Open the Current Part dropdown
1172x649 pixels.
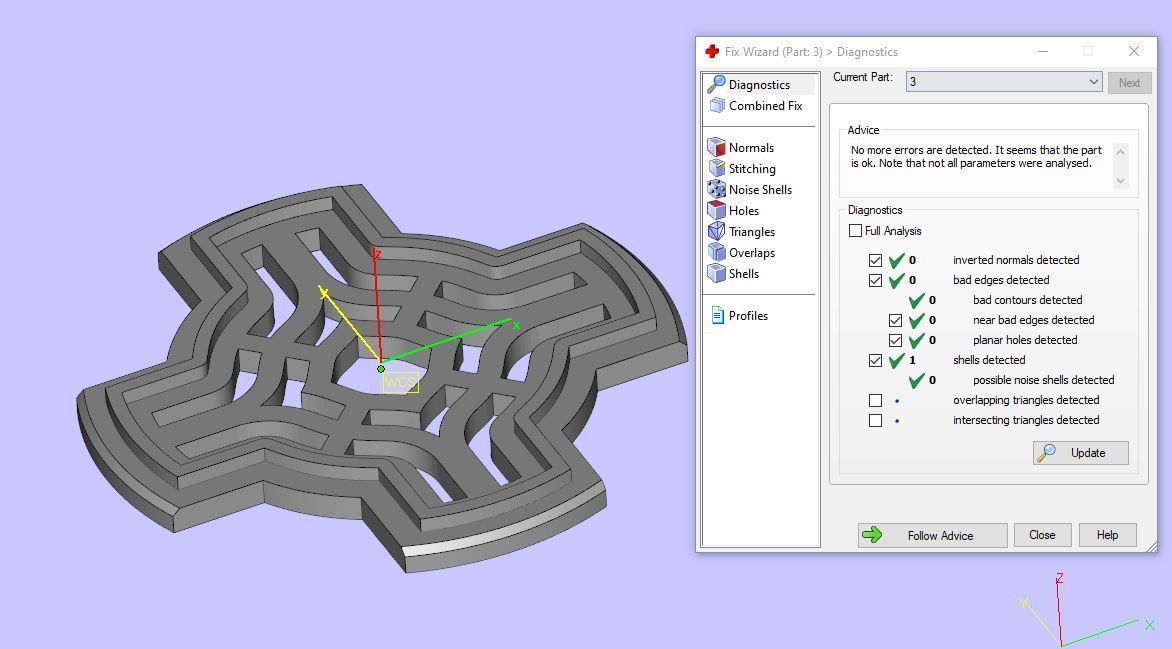(x=1004, y=81)
